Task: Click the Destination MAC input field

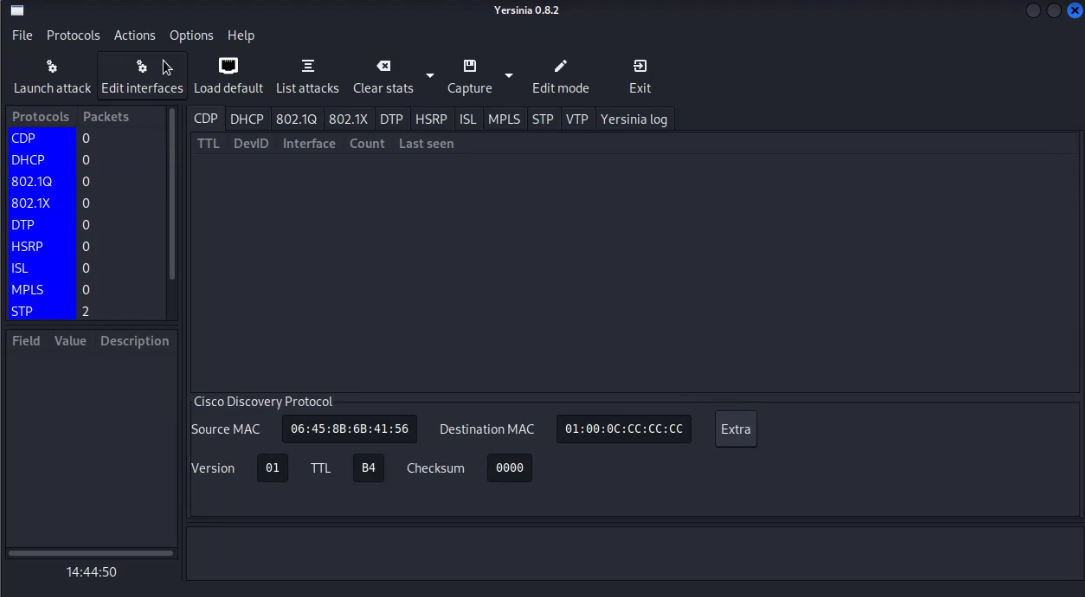Action: click(623, 429)
